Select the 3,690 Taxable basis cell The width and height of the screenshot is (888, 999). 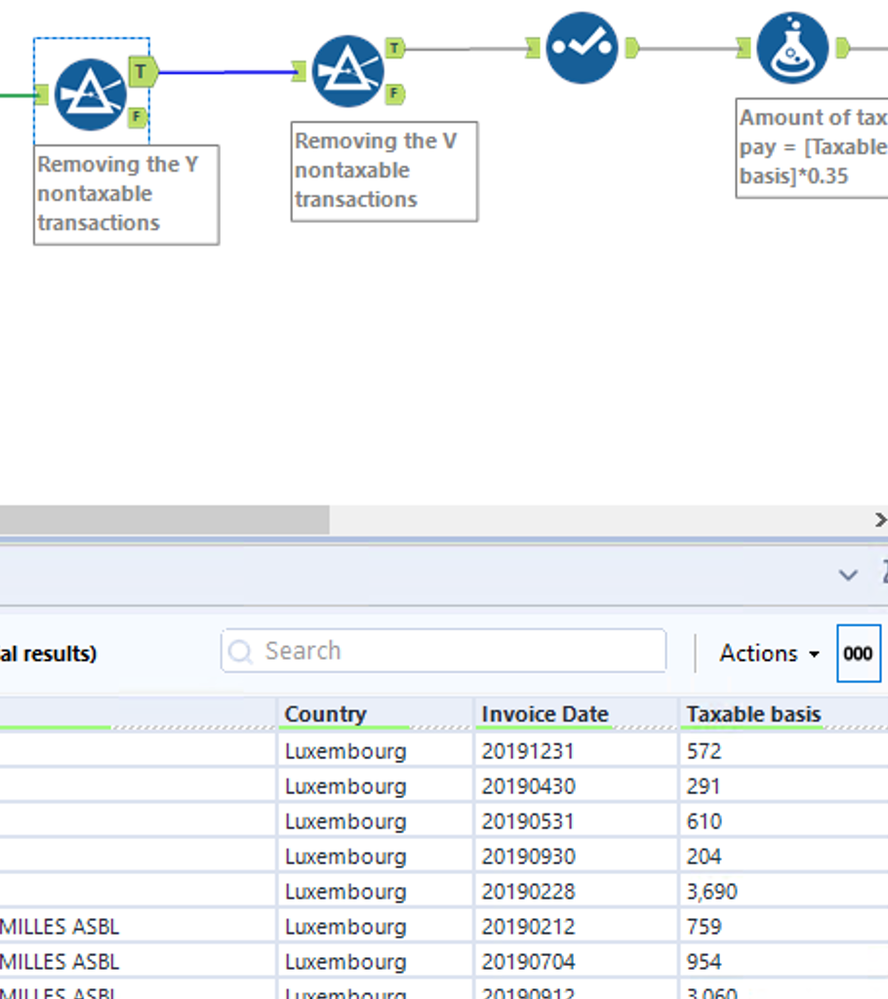click(x=712, y=891)
